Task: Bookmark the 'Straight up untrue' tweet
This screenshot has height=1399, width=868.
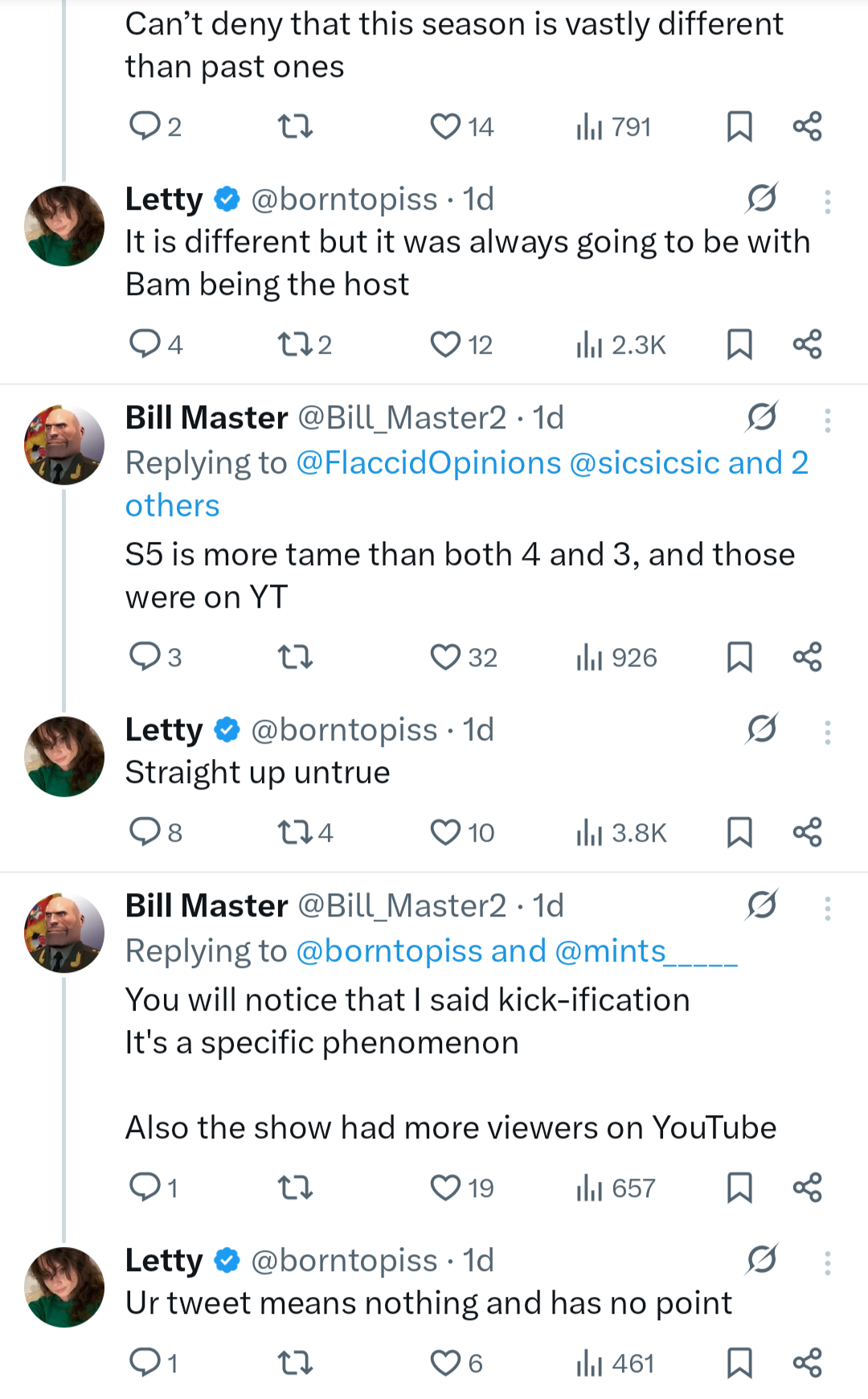Action: click(739, 832)
